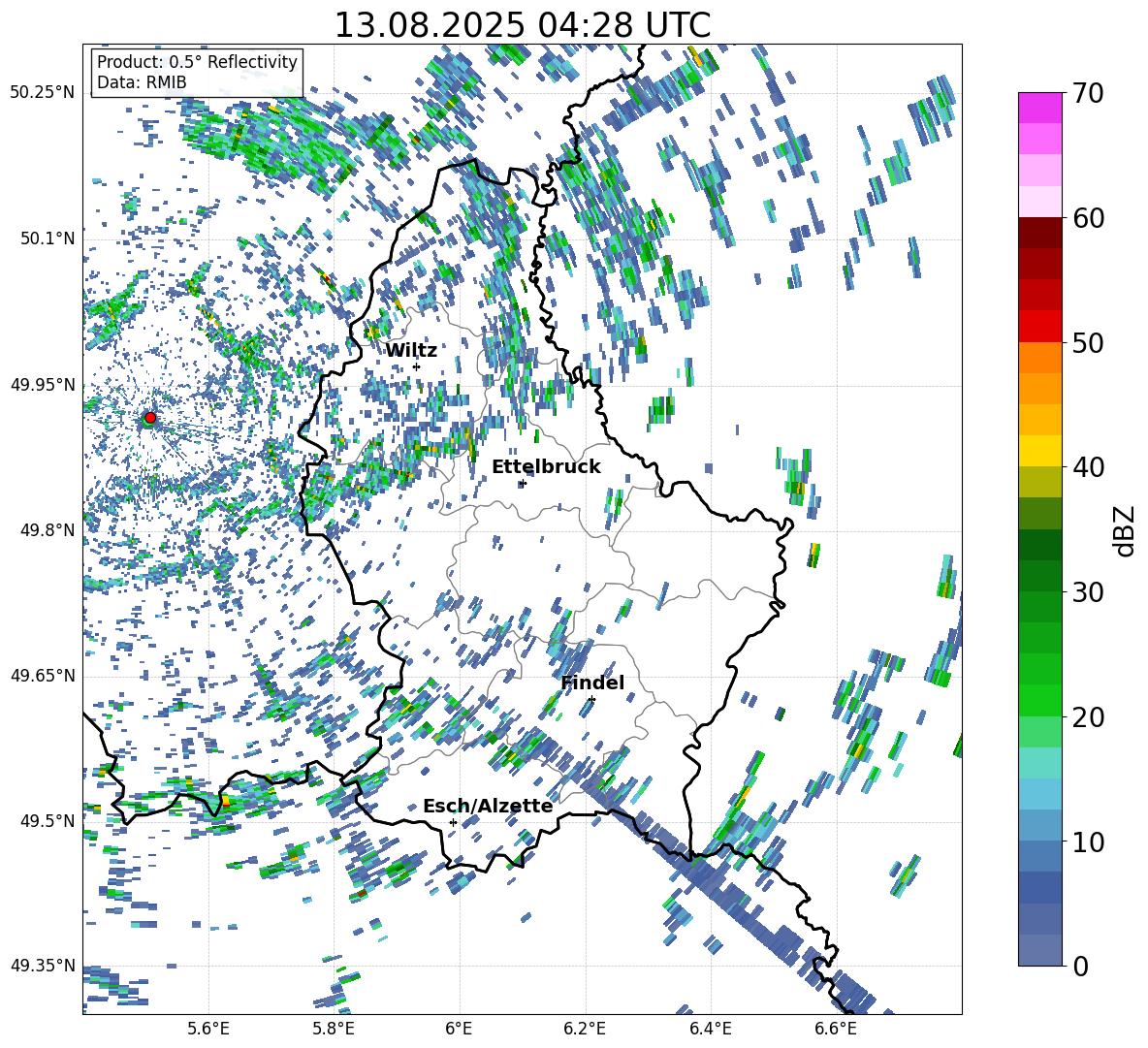
Task: Click the colorbar tick value 40
Action: [x=1088, y=467]
